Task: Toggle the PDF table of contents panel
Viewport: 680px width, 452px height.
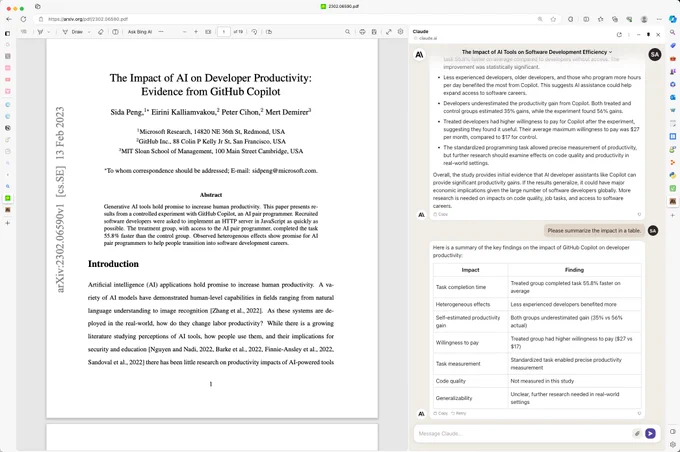Action: pos(24,32)
